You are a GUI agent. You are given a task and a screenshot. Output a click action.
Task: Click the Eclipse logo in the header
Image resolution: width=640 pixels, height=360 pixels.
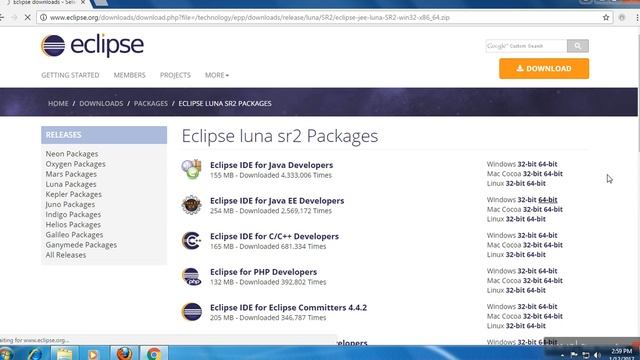pos(92,45)
